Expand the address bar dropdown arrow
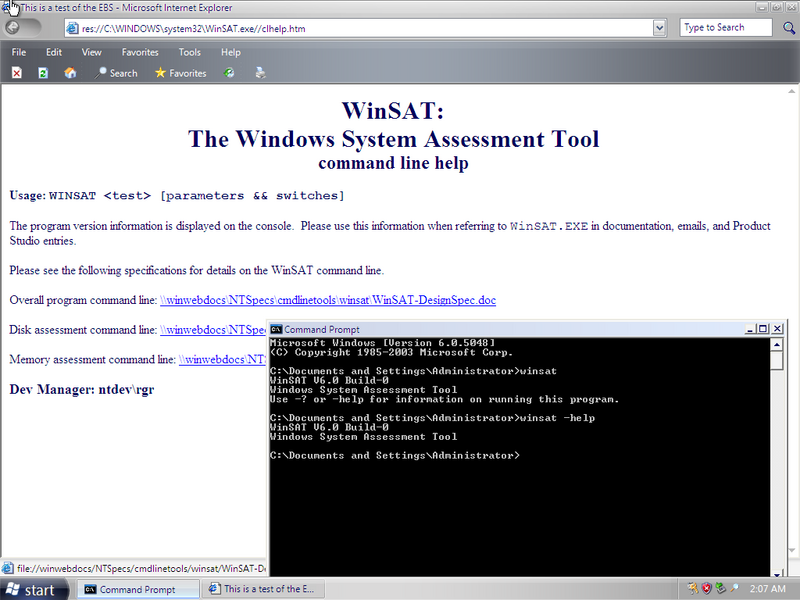This screenshot has height=600, width=800. pos(659,28)
